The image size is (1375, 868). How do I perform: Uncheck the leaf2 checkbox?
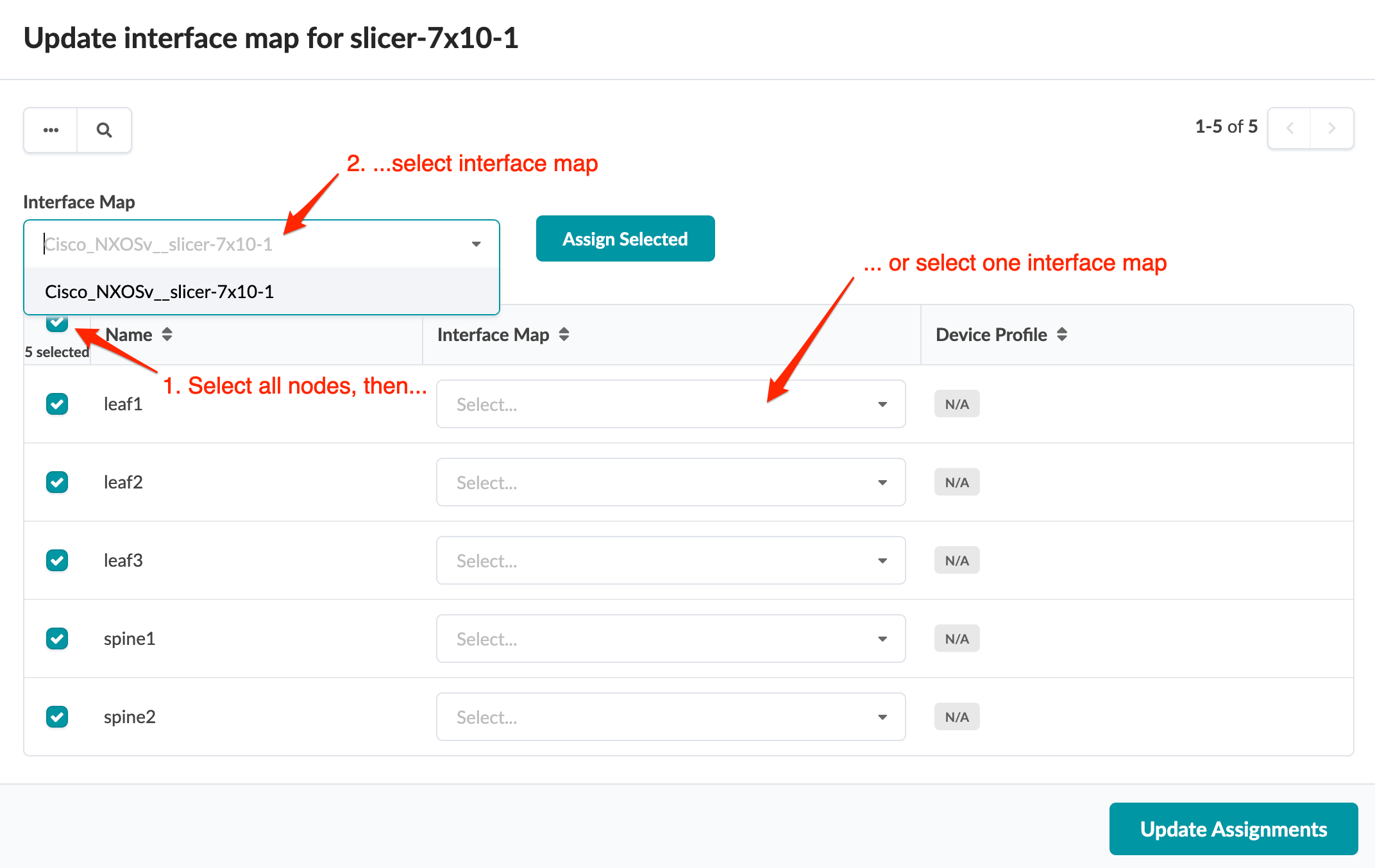57,482
